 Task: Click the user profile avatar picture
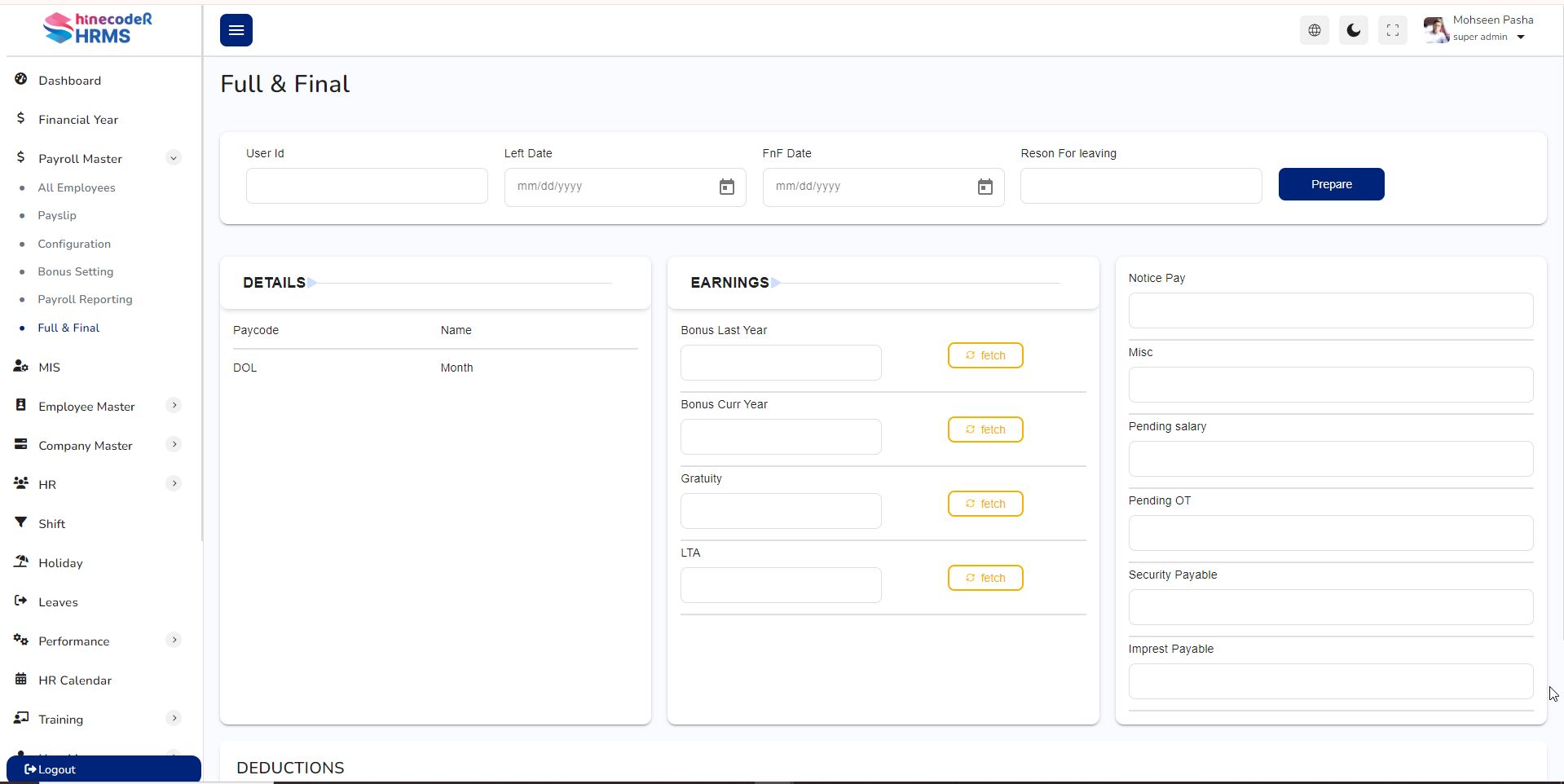1435,30
